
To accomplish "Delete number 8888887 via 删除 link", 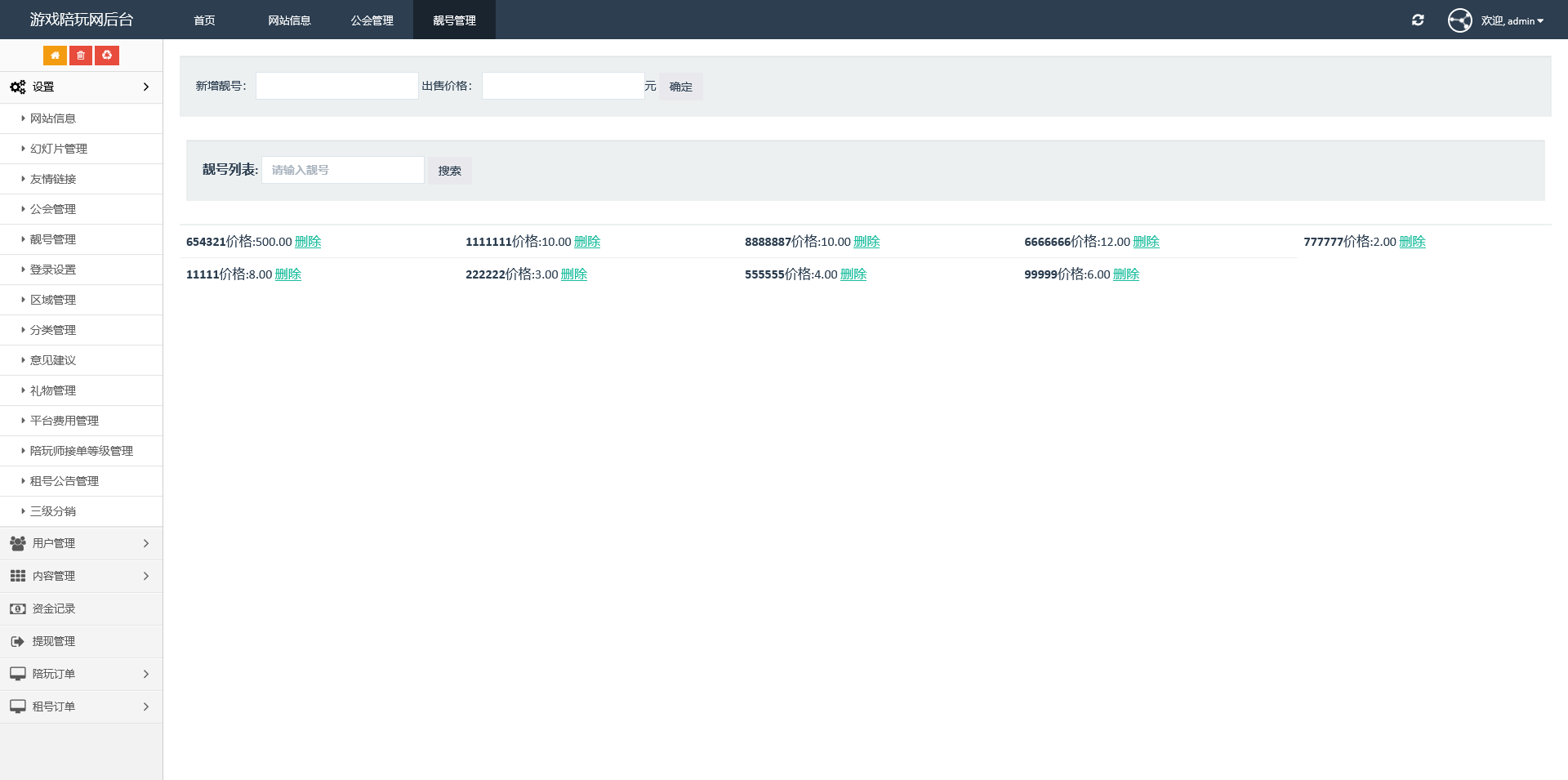I will tap(866, 242).
